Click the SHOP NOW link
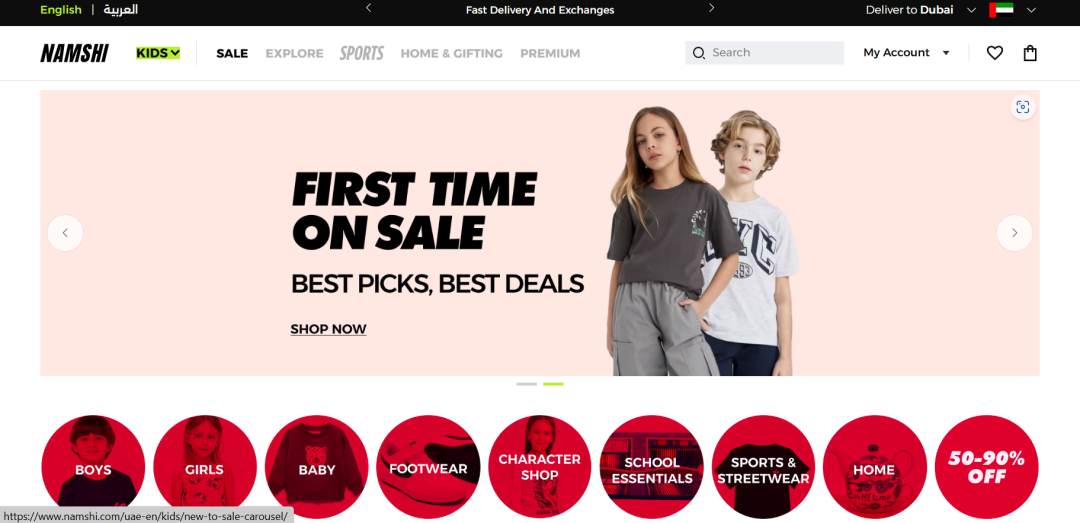The width and height of the screenshot is (1080, 523). point(329,329)
